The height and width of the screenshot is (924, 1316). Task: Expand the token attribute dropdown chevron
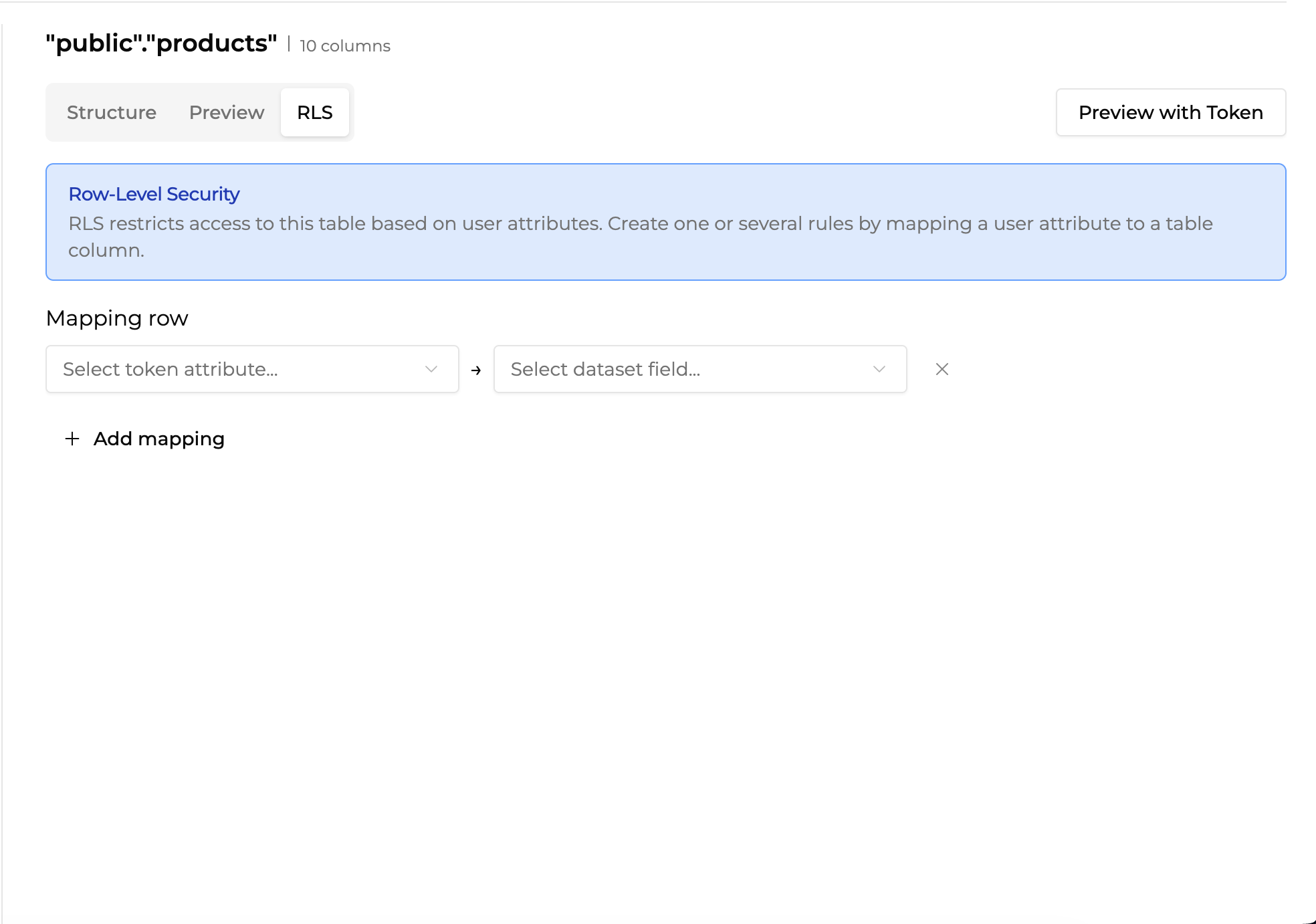pos(431,369)
